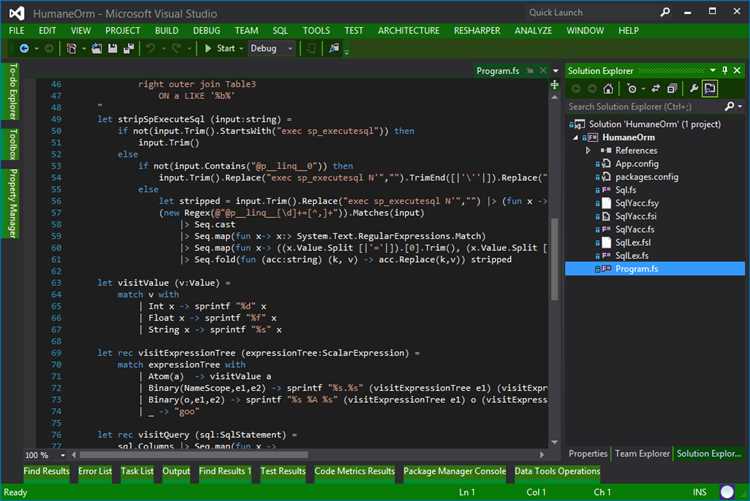Select packages.config in Solution Explorer
Image resolution: width=750 pixels, height=501 pixels.
647,177
